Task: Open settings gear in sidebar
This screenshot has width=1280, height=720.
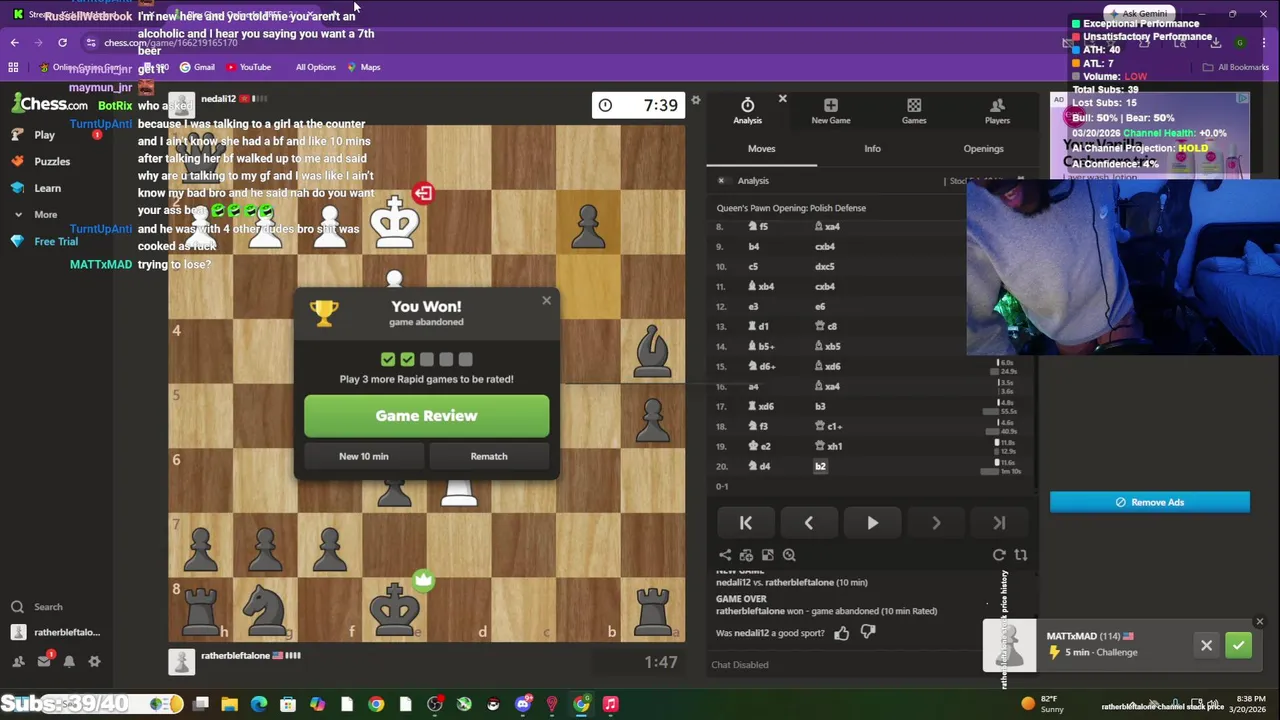Action: [x=94, y=661]
